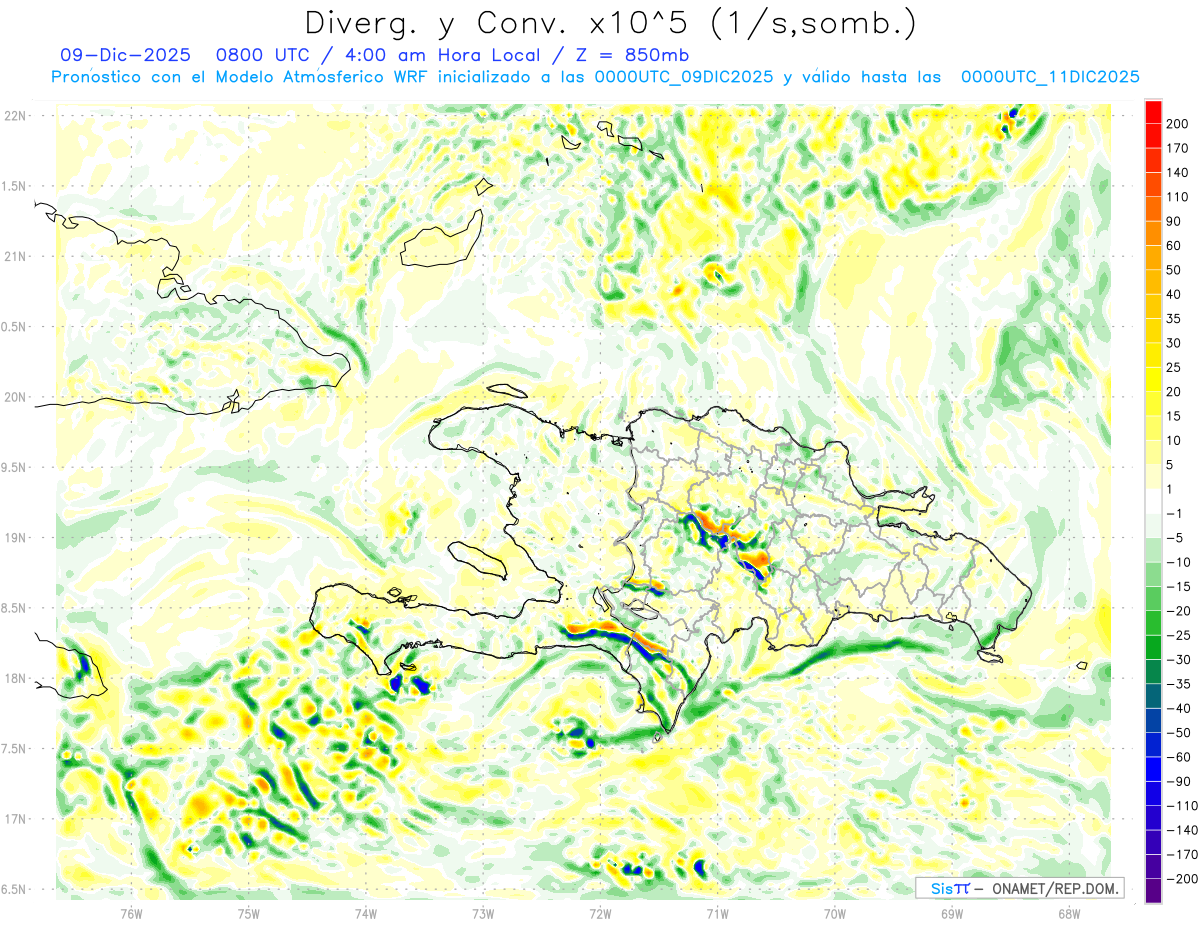Click the '76W' longitude label

(132, 913)
